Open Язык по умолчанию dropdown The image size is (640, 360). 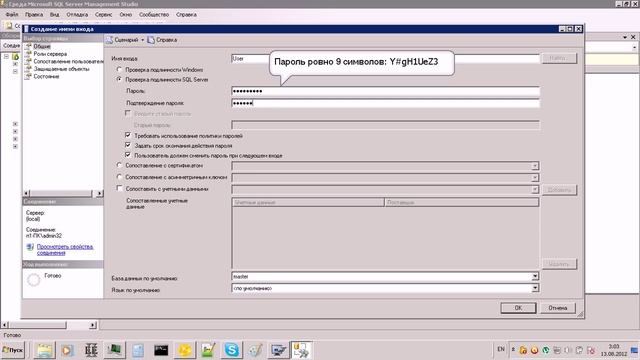(535, 288)
